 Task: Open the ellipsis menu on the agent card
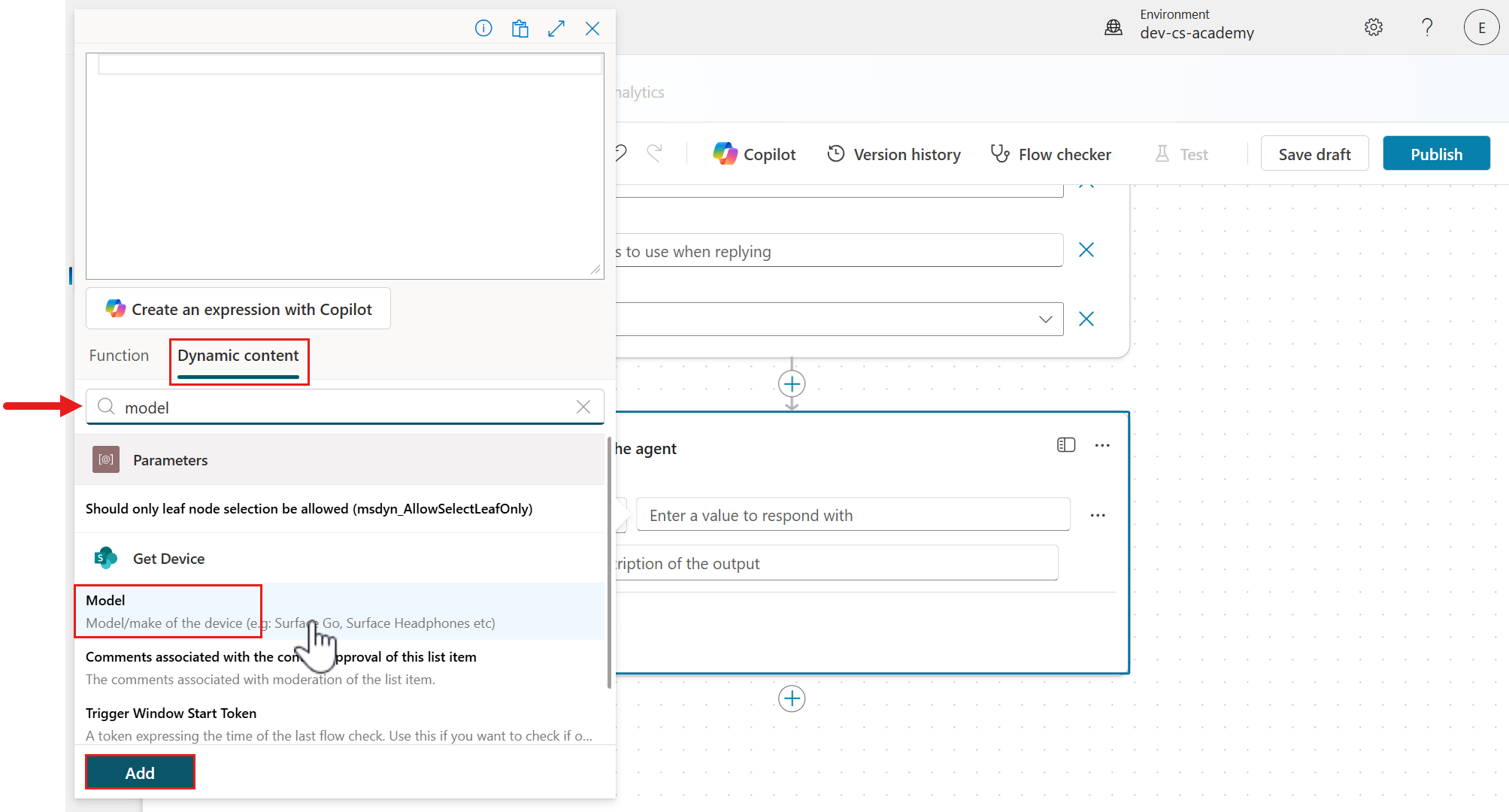point(1102,445)
